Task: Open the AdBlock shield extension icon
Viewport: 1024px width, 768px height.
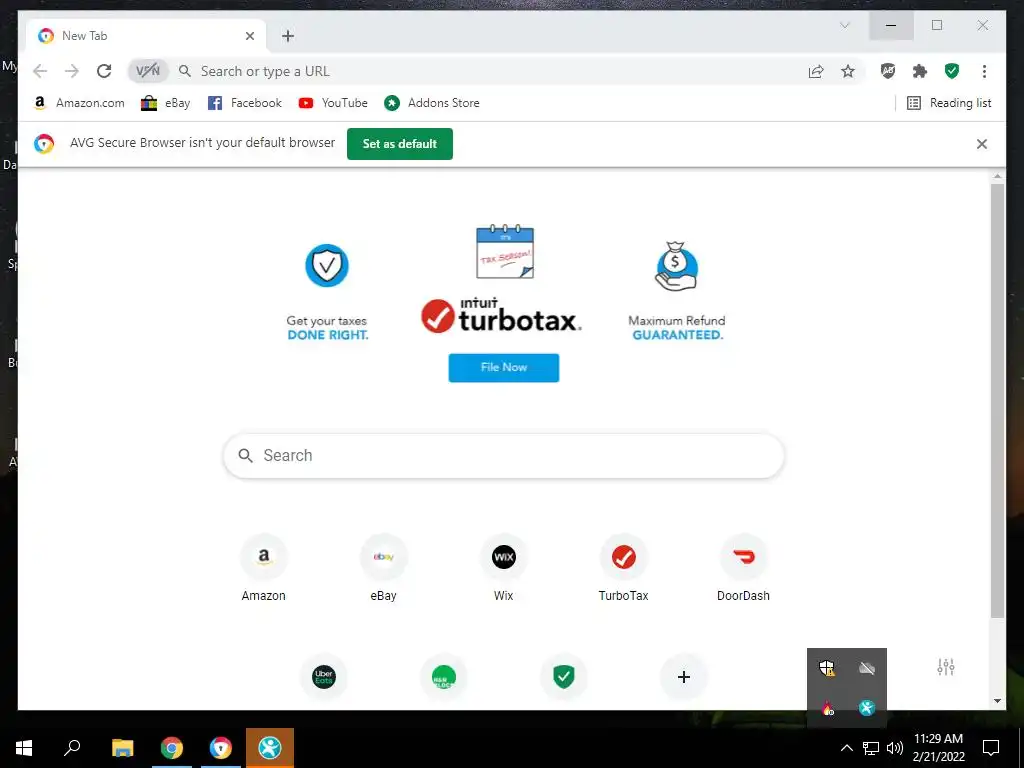Action: point(888,71)
